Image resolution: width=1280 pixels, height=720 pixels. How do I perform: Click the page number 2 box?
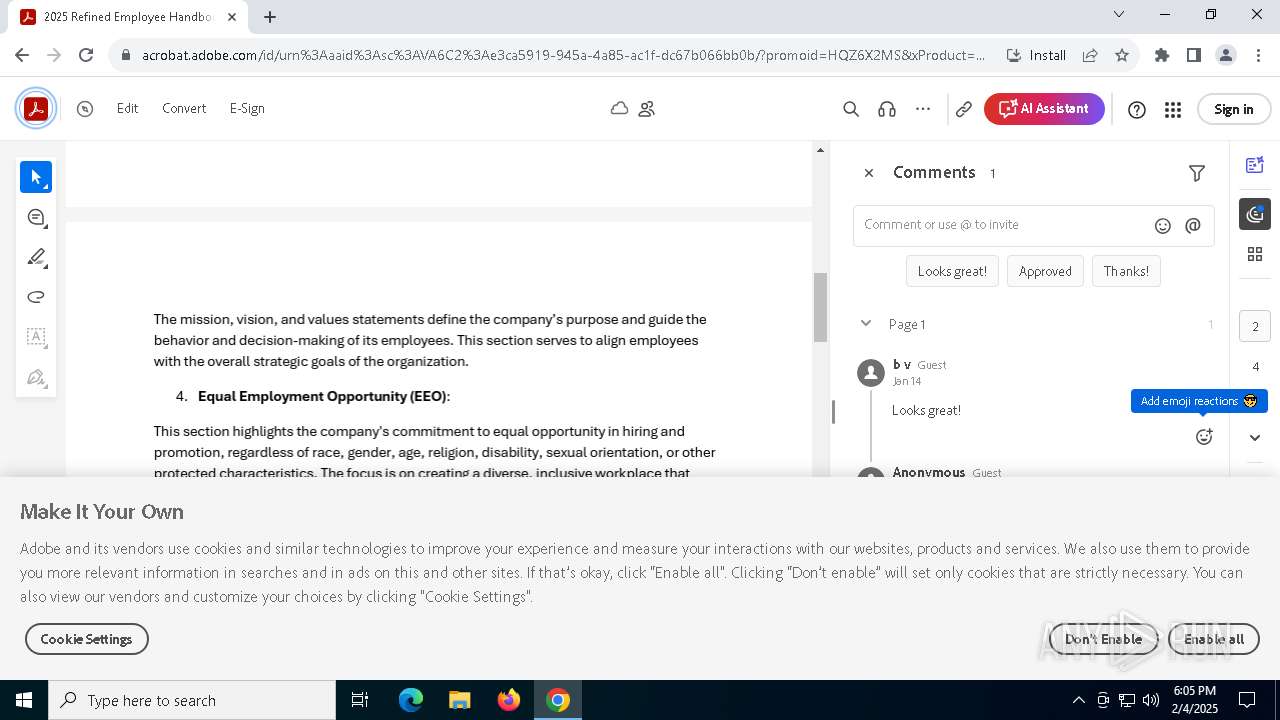pos(1255,327)
